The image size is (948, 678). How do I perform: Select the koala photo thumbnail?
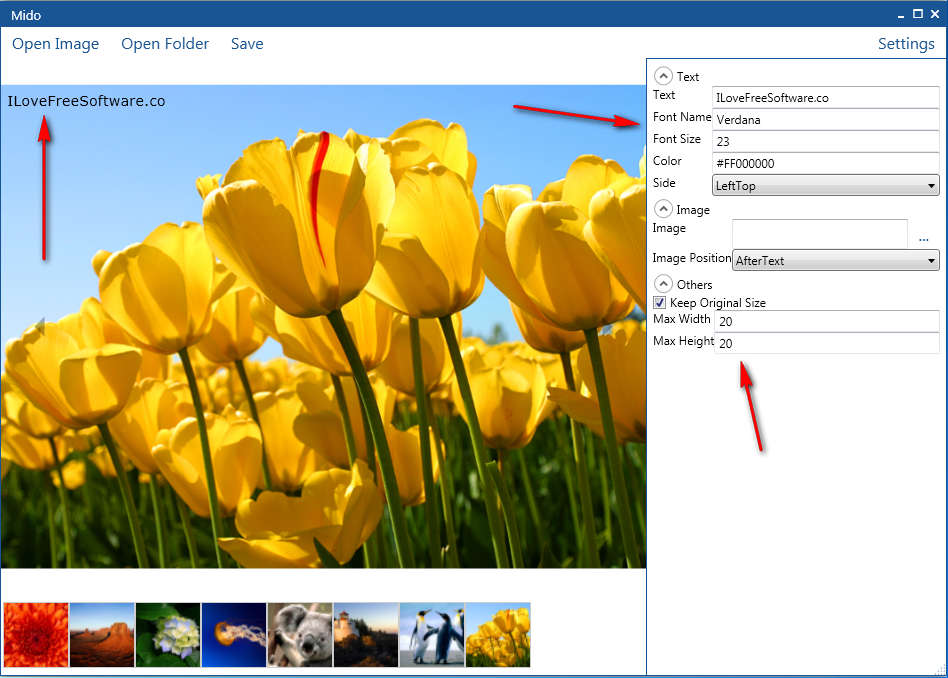(299, 634)
